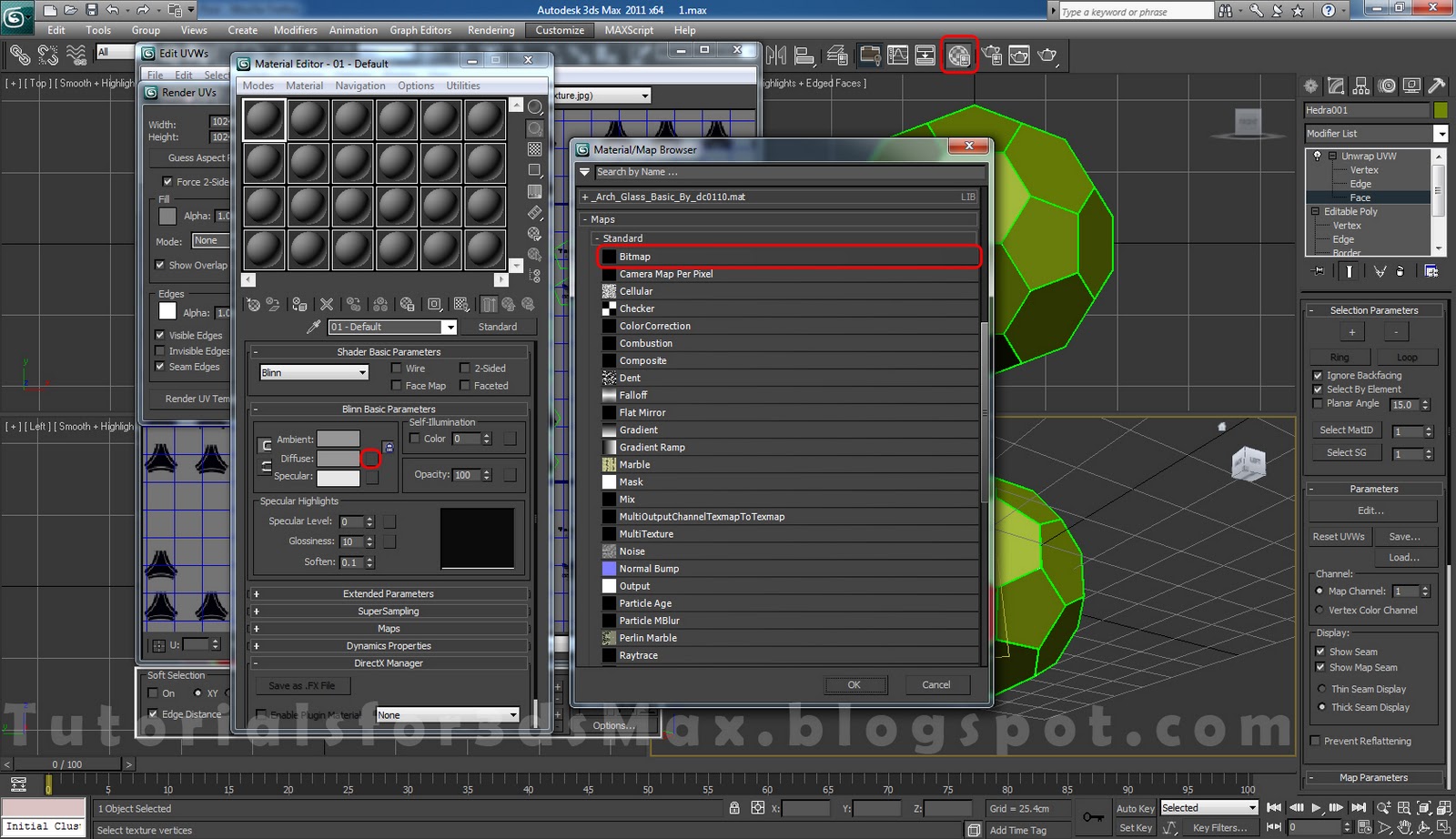Enable the 2-Sided checkbox
Viewport: 1456px width, 839px height.
[464, 369]
